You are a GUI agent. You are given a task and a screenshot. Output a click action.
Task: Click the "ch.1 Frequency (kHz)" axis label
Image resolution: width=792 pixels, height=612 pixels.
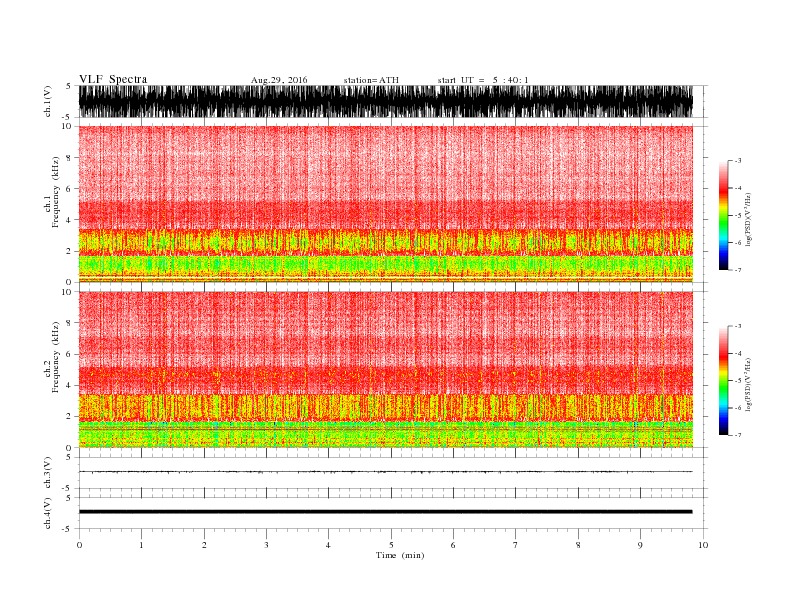(x=52, y=192)
